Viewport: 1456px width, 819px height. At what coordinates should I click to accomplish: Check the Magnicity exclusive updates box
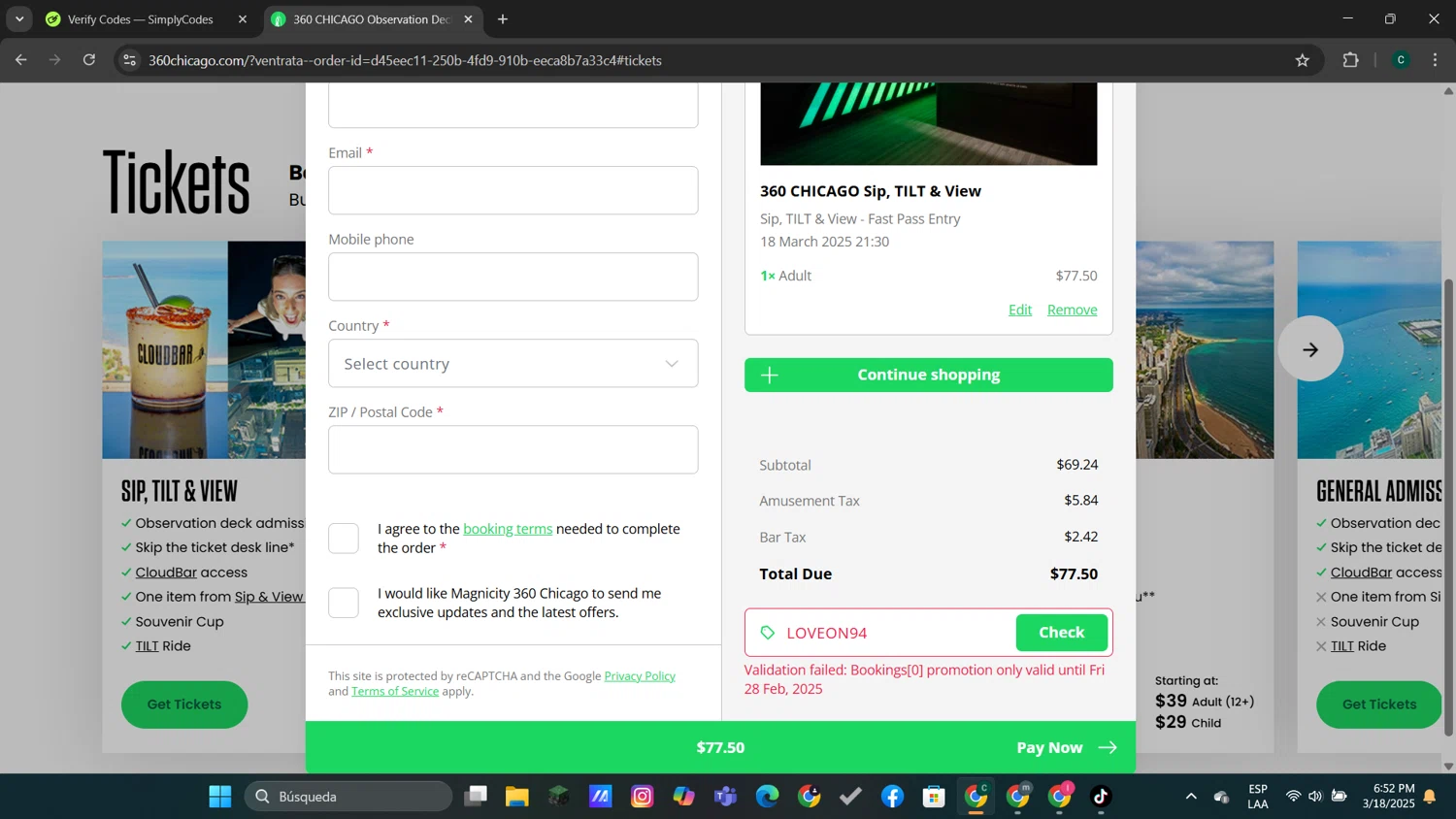(344, 603)
